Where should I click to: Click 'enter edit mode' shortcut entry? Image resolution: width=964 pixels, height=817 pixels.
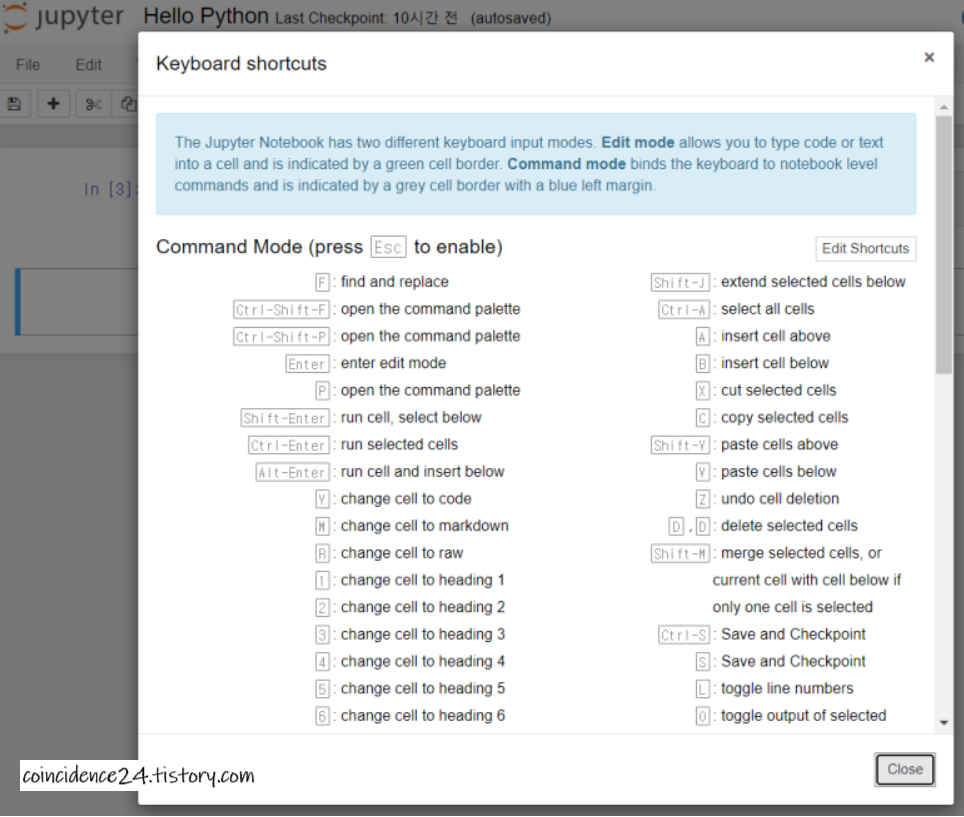[393, 363]
